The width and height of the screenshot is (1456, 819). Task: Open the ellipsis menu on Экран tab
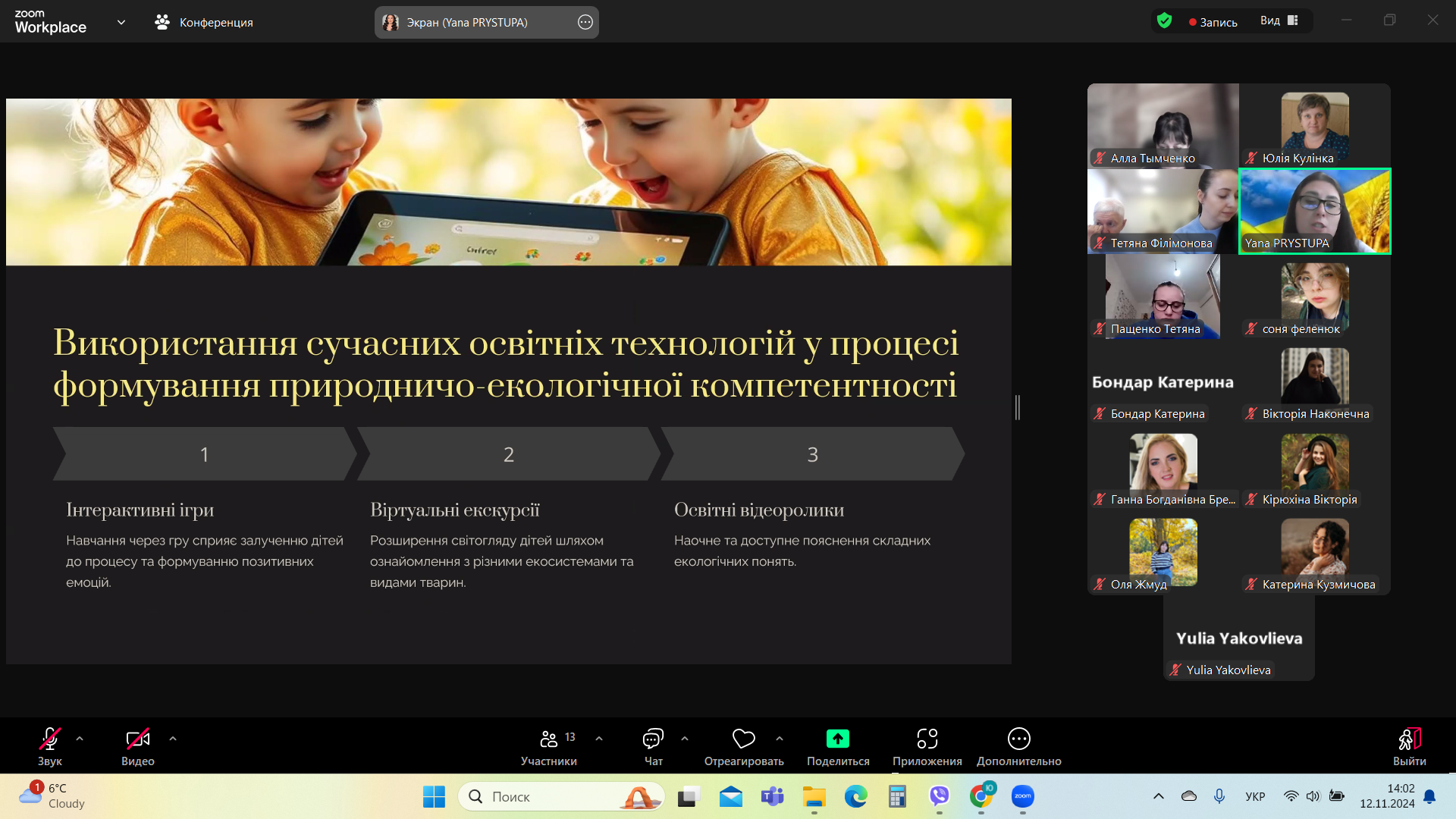585,22
